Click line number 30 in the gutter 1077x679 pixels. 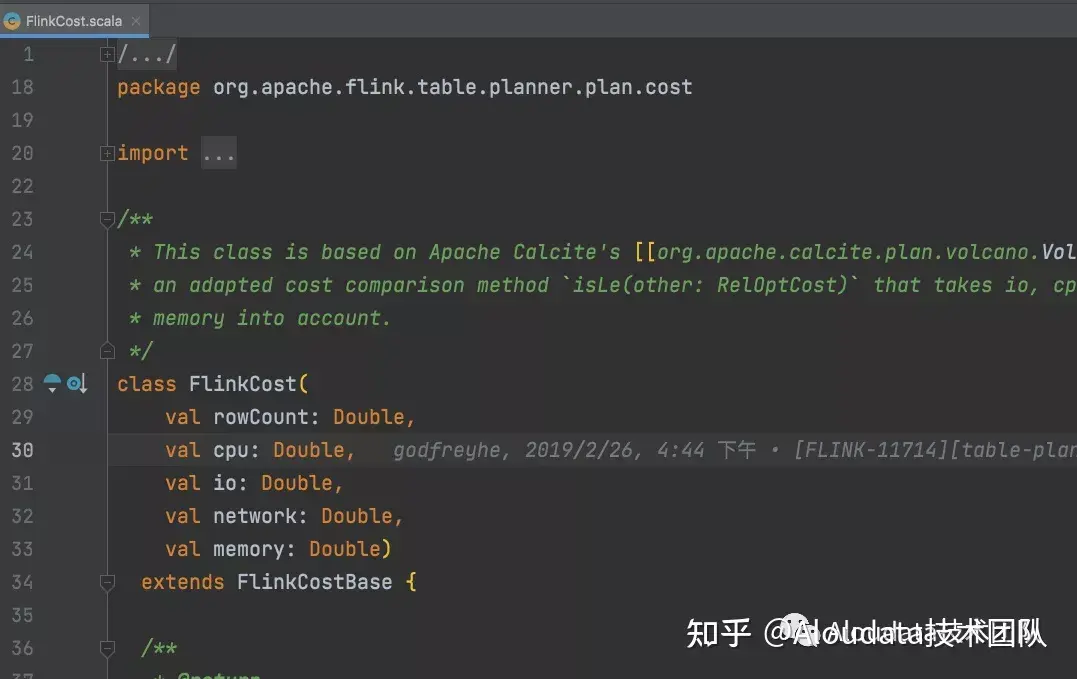coord(22,450)
